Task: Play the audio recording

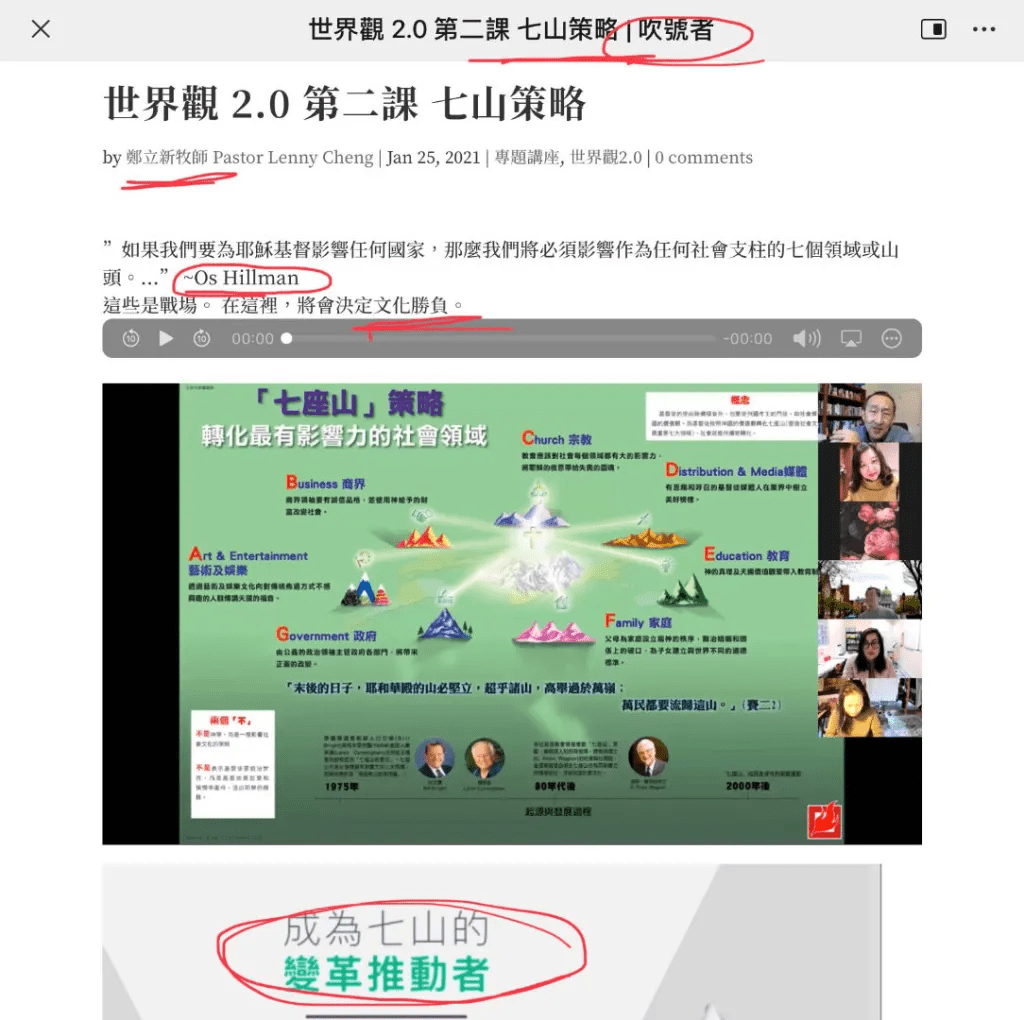Action: tap(166, 339)
